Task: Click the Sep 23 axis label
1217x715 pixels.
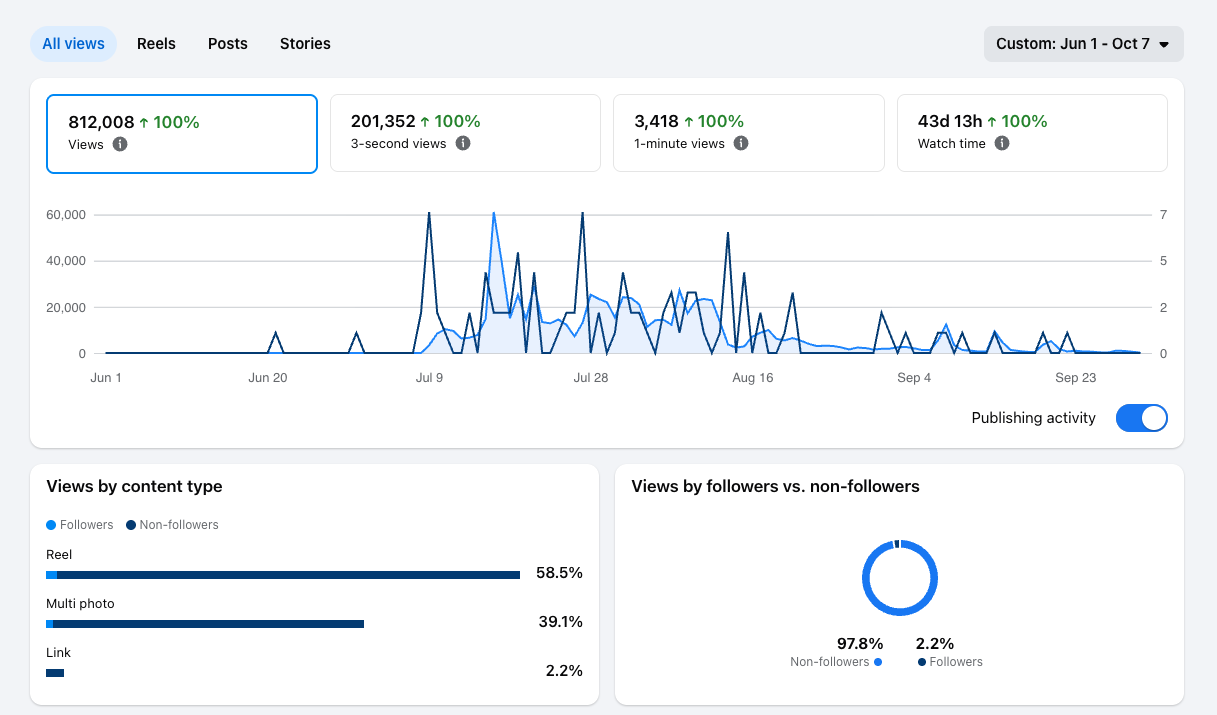Action: [x=1076, y=378]
